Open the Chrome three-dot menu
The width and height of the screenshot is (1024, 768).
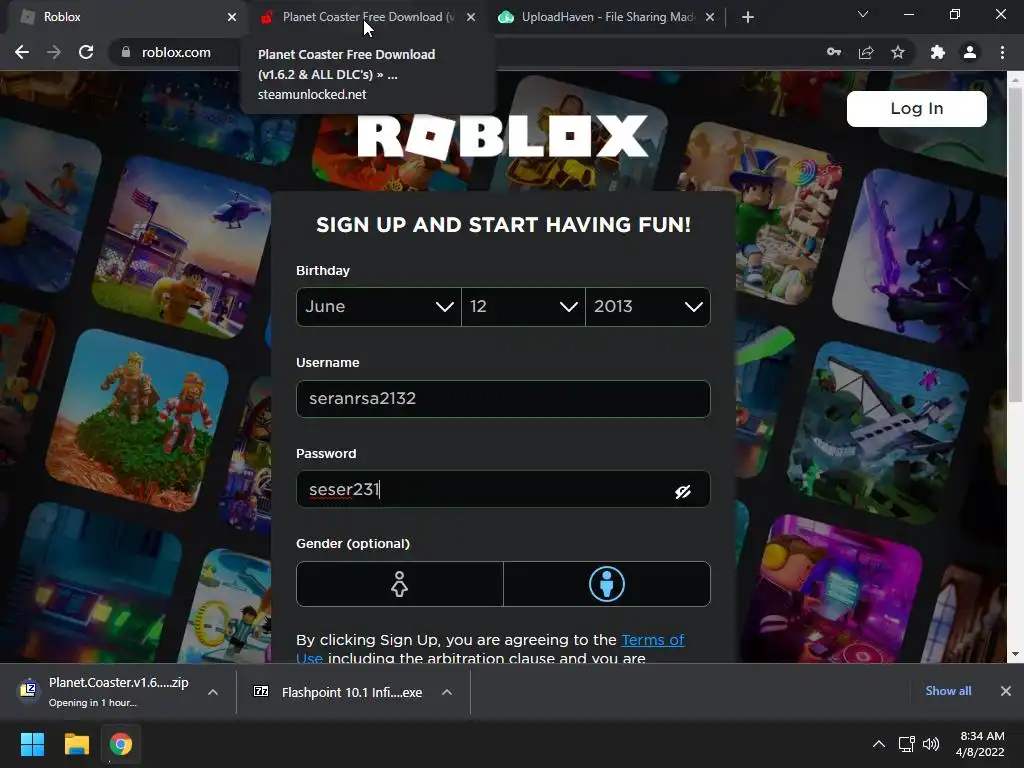1002,52
